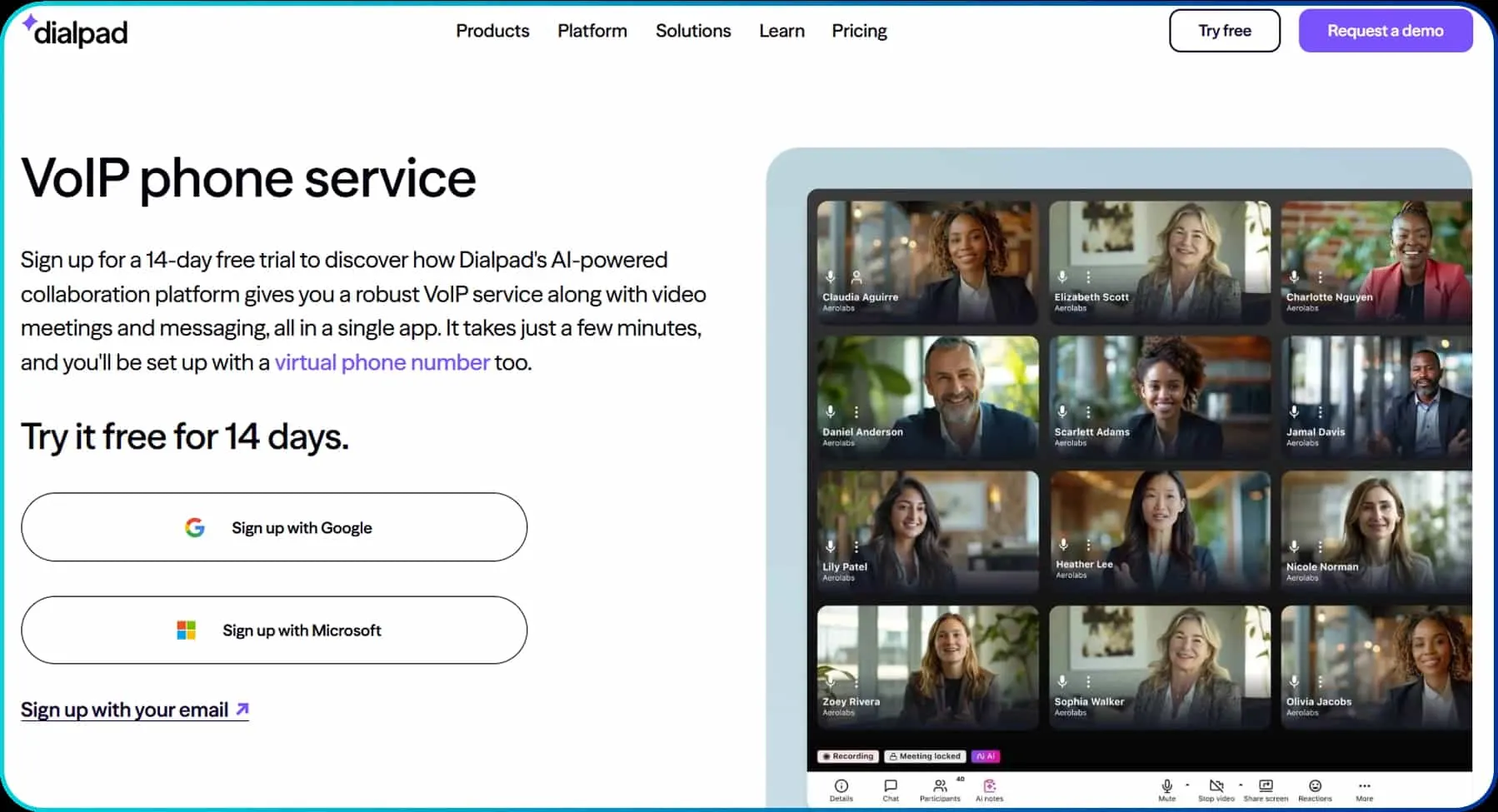Click the 'Olivia Jacobs' name label

click(x=1319, y=701)
